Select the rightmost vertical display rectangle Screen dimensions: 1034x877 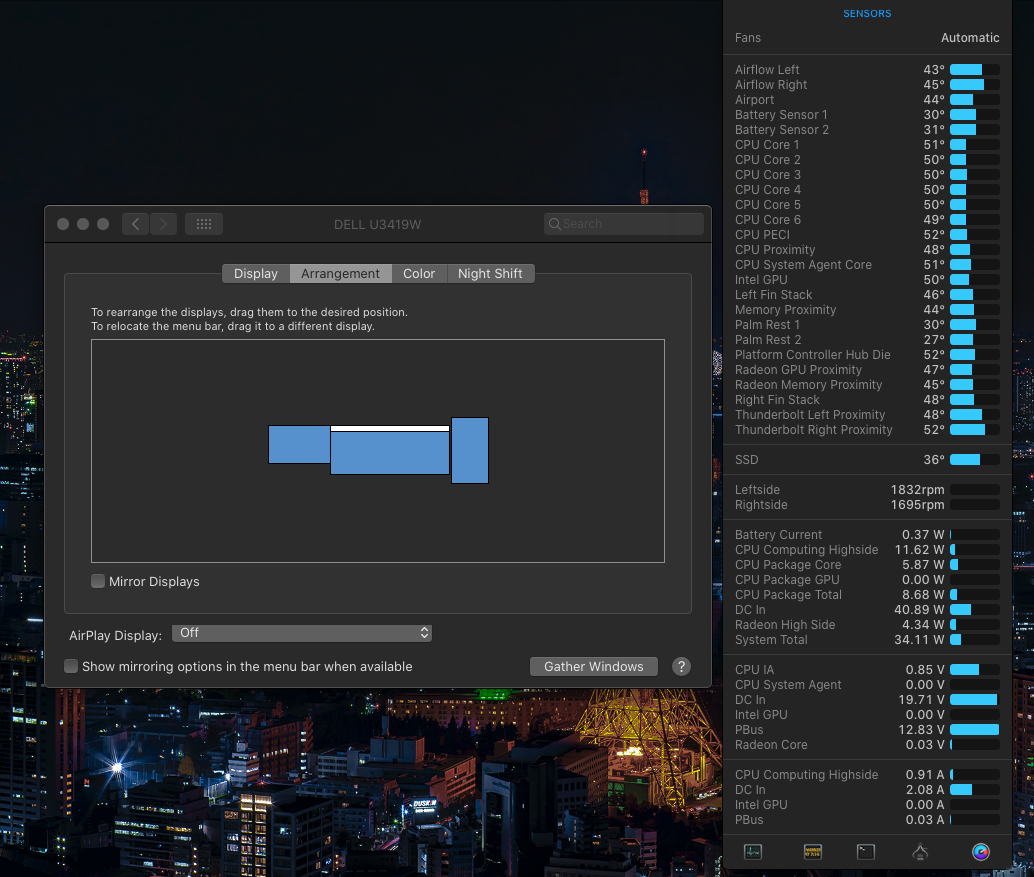click(x=470, y=450)
